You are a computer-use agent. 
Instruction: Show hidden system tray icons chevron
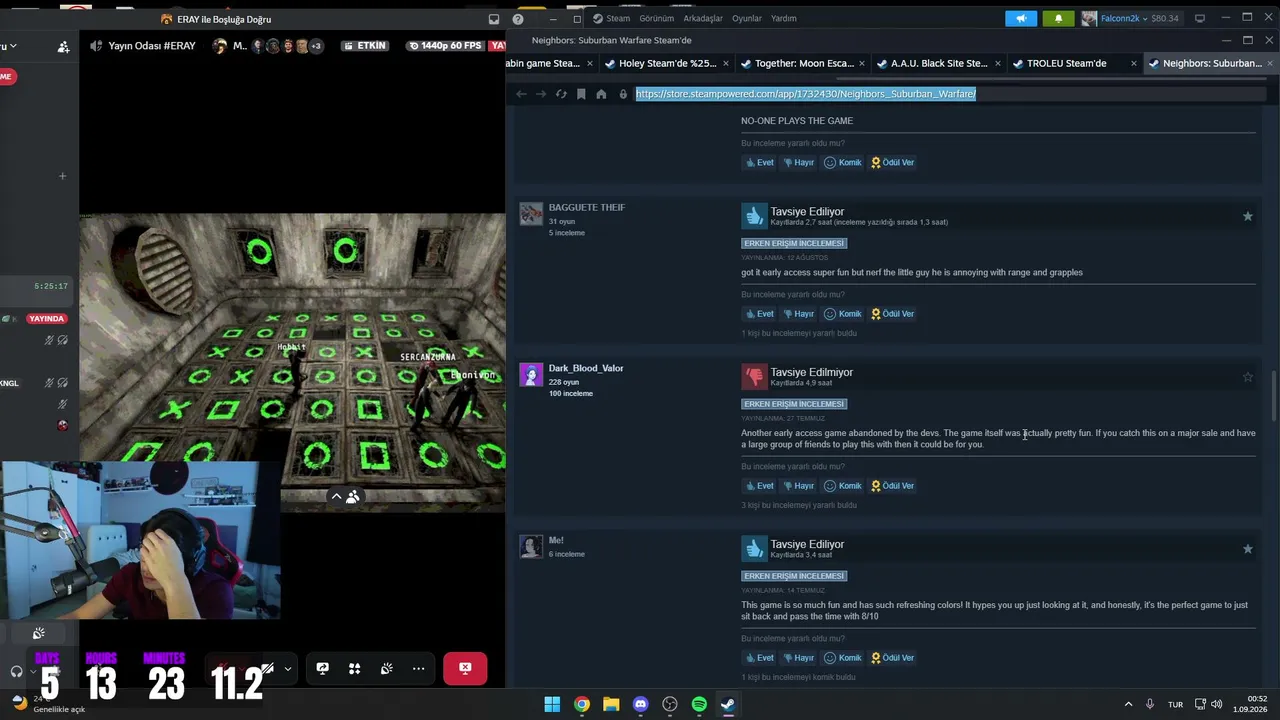click(x=1128, y=704)
